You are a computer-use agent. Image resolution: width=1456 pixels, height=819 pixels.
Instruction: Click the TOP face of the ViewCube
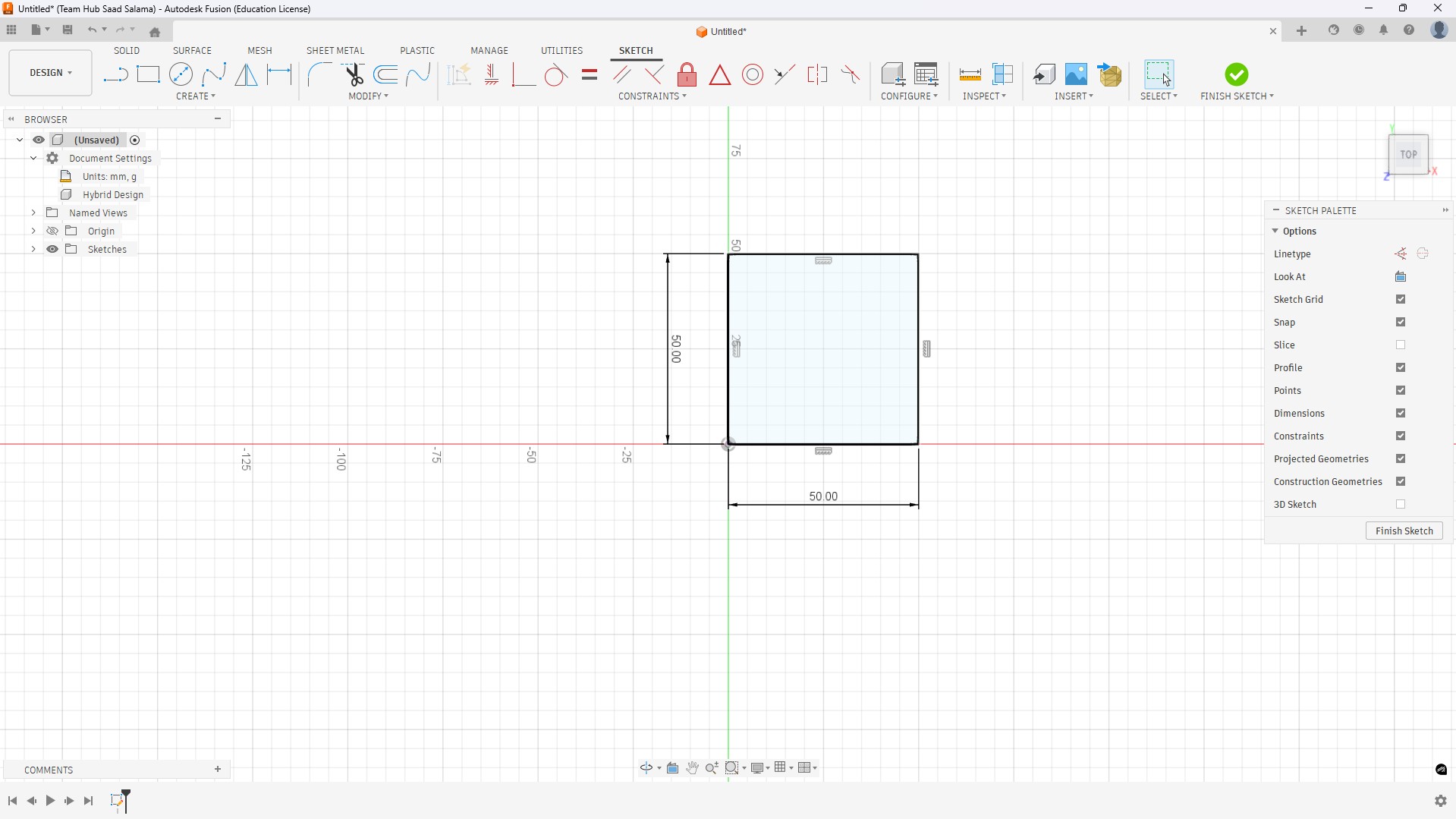tap(1408, 155)
